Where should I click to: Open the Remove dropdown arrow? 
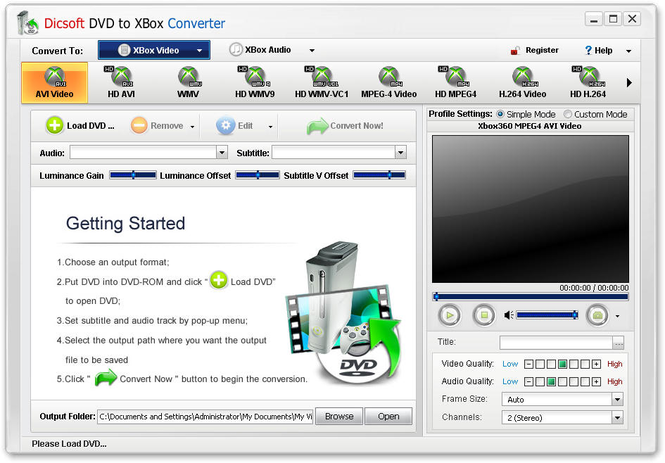[x=192, y=126]
